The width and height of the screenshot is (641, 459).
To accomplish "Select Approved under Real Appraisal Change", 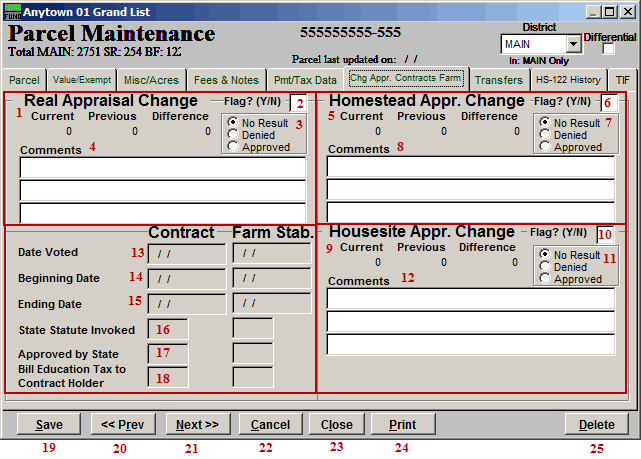I will point(233,147).
